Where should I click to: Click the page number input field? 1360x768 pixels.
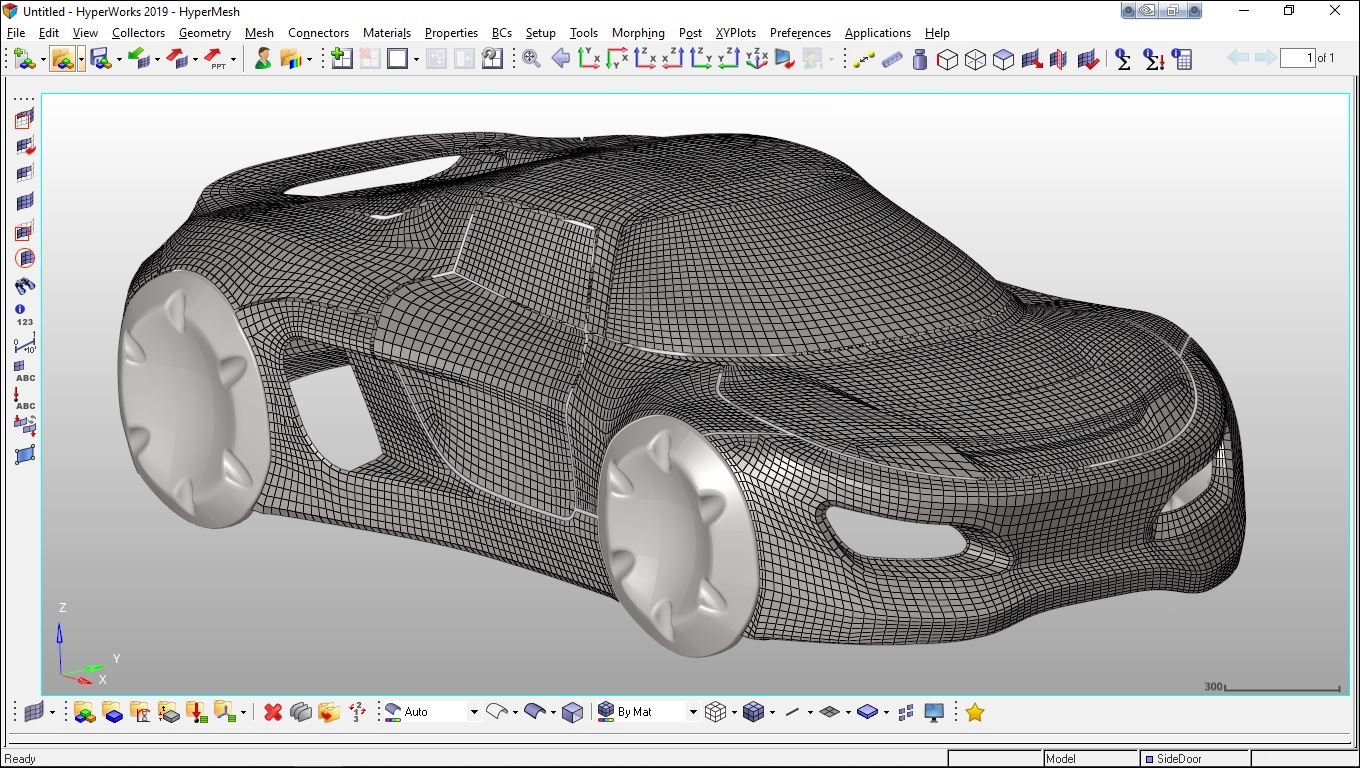coord(1297,58)
